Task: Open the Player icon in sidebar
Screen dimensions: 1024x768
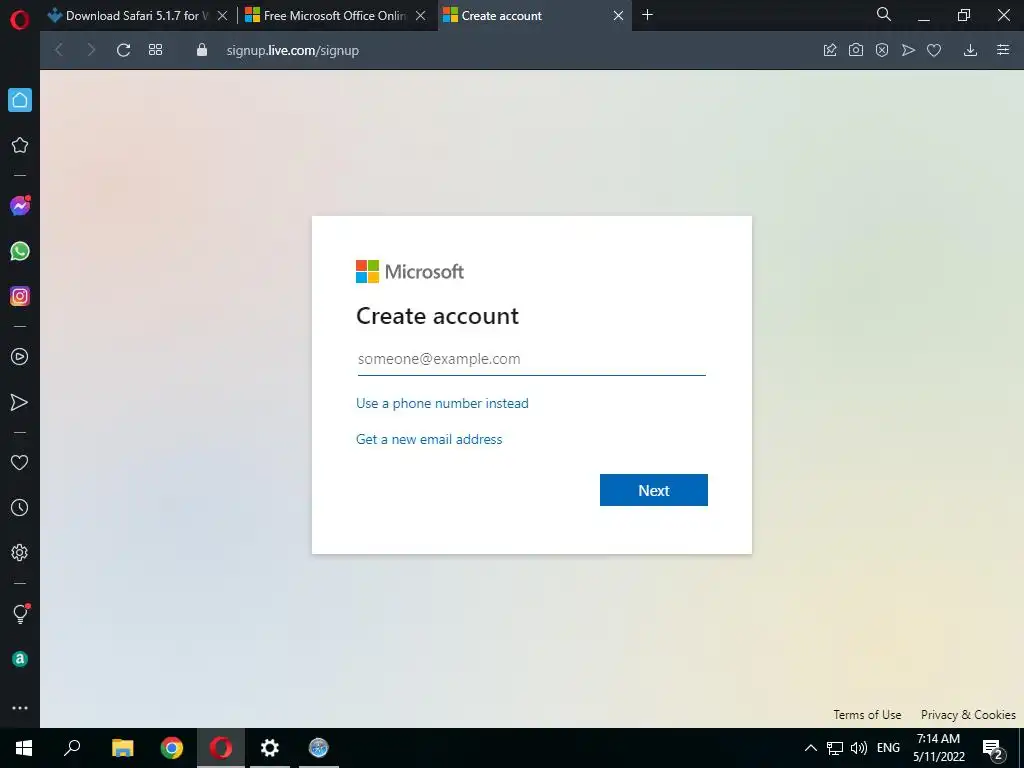Action: (20, 357)
